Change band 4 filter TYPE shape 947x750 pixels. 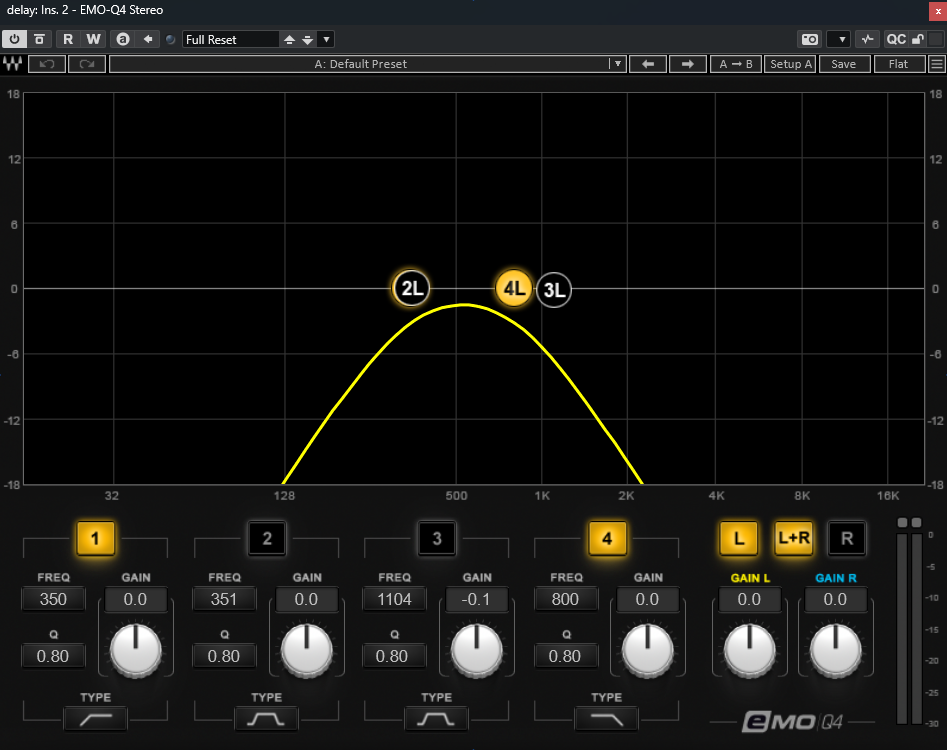606,719
